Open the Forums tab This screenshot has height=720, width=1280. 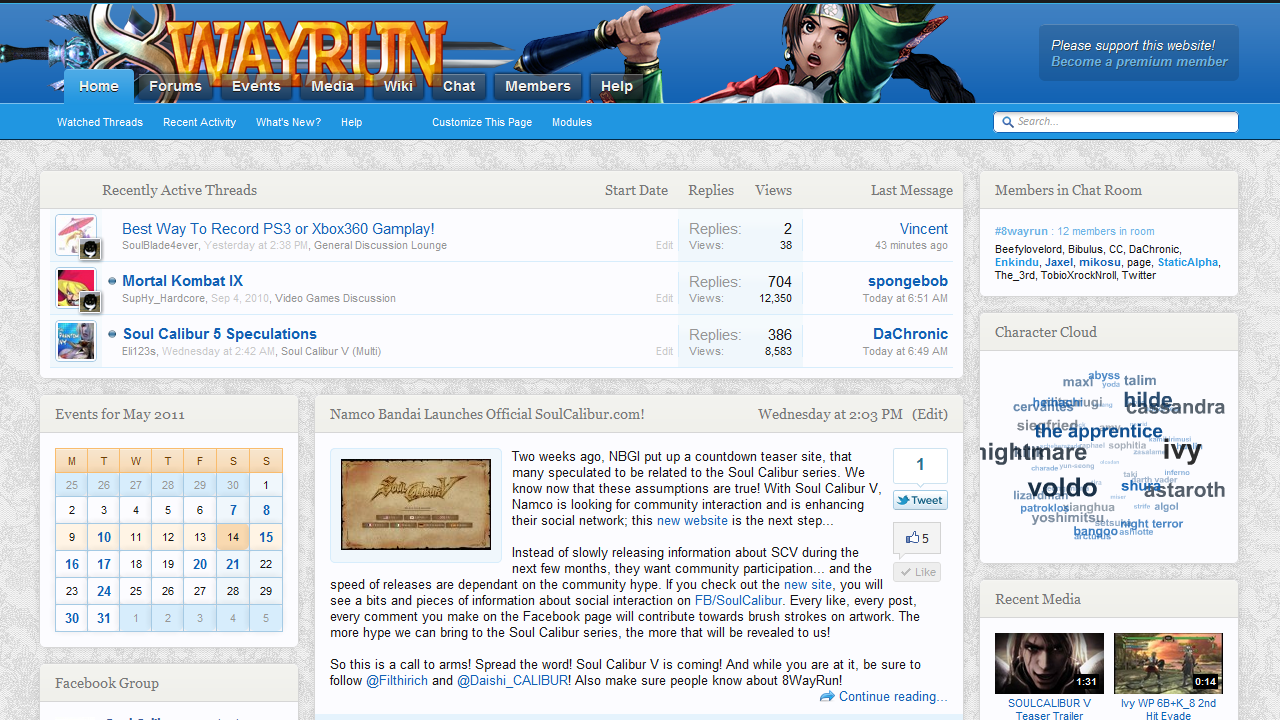[x=176, y=86]
